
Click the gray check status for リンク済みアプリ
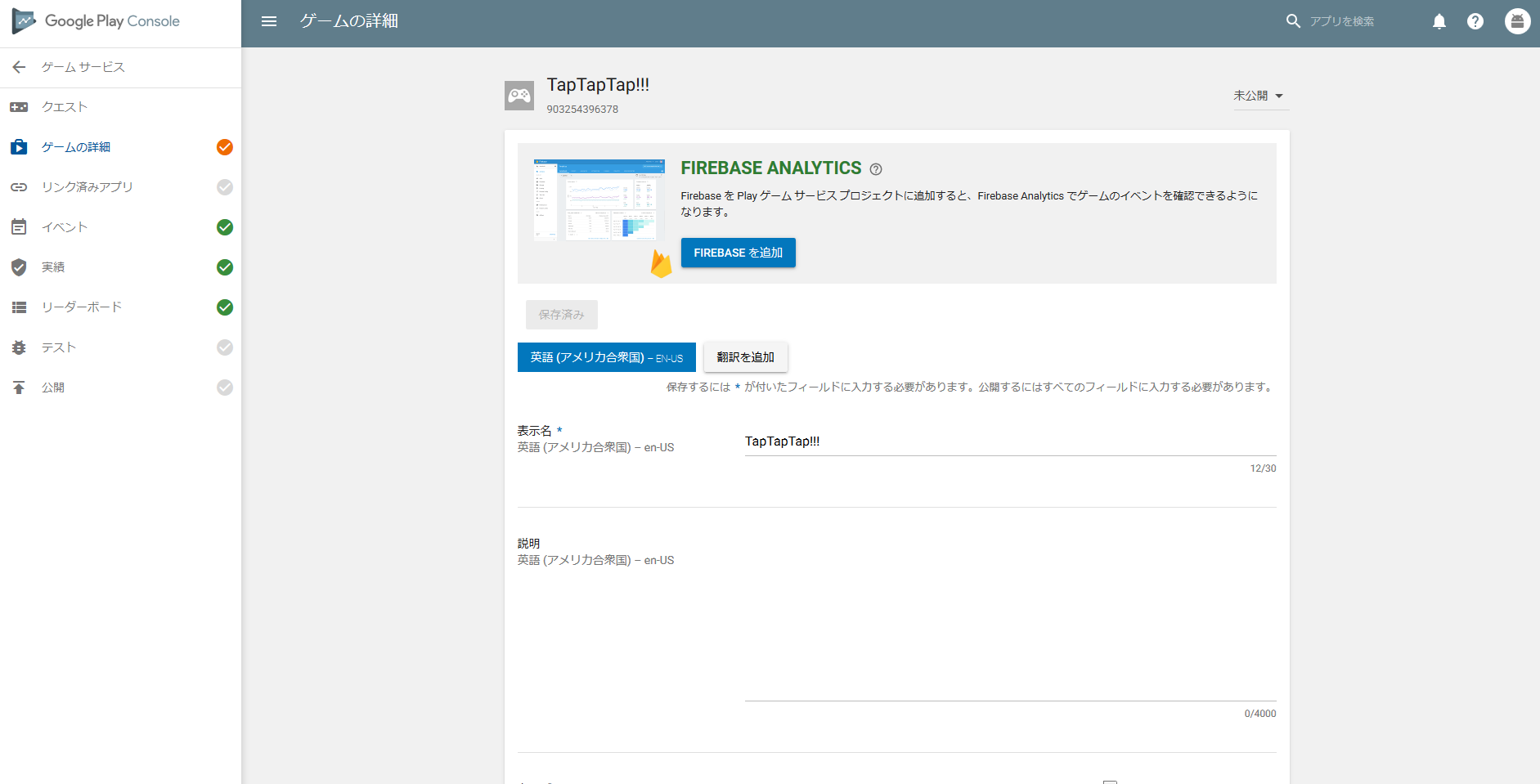pyautogui.click(x=225, y=187)
